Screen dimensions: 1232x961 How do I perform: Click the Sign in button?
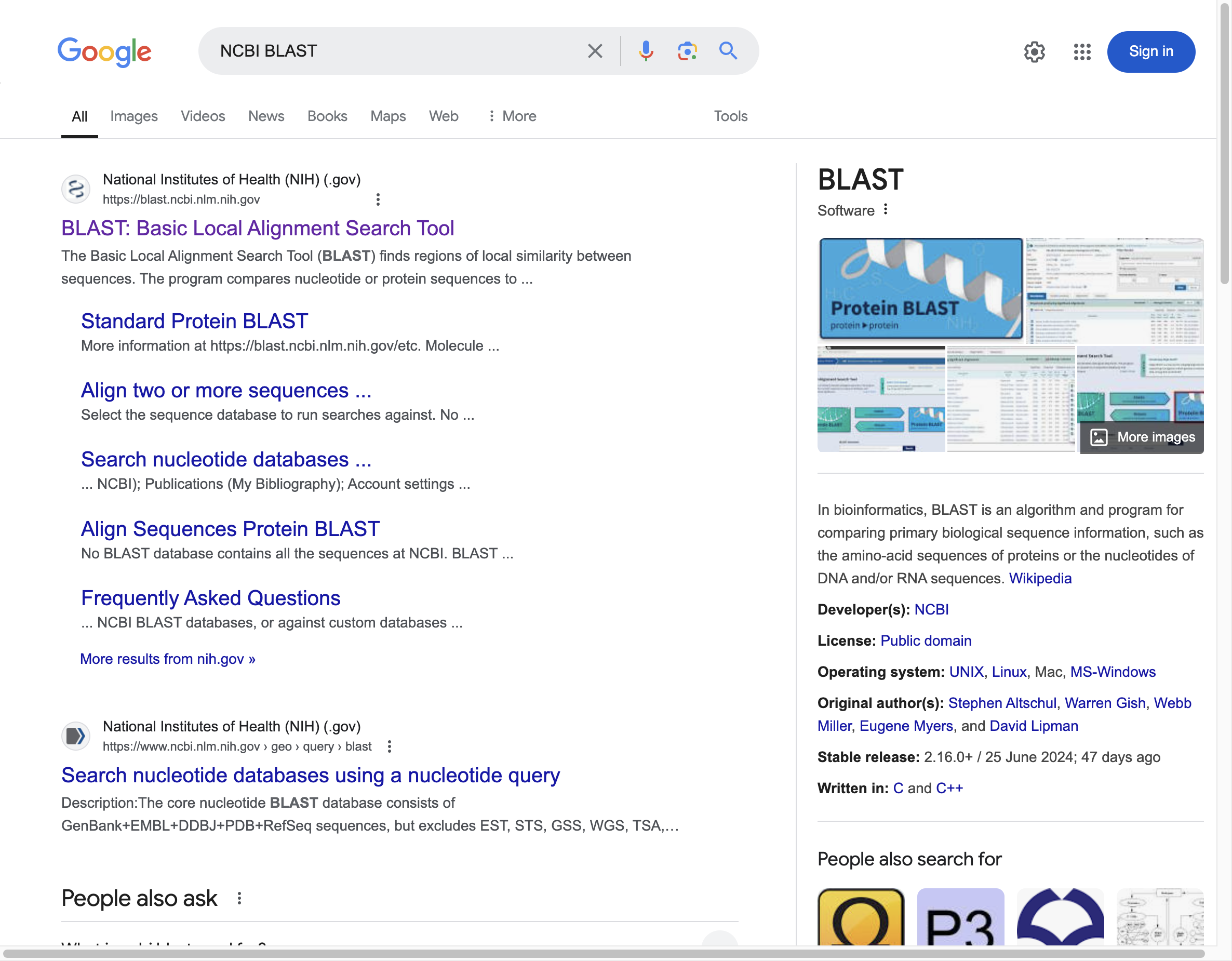[x=1151, y=52]
